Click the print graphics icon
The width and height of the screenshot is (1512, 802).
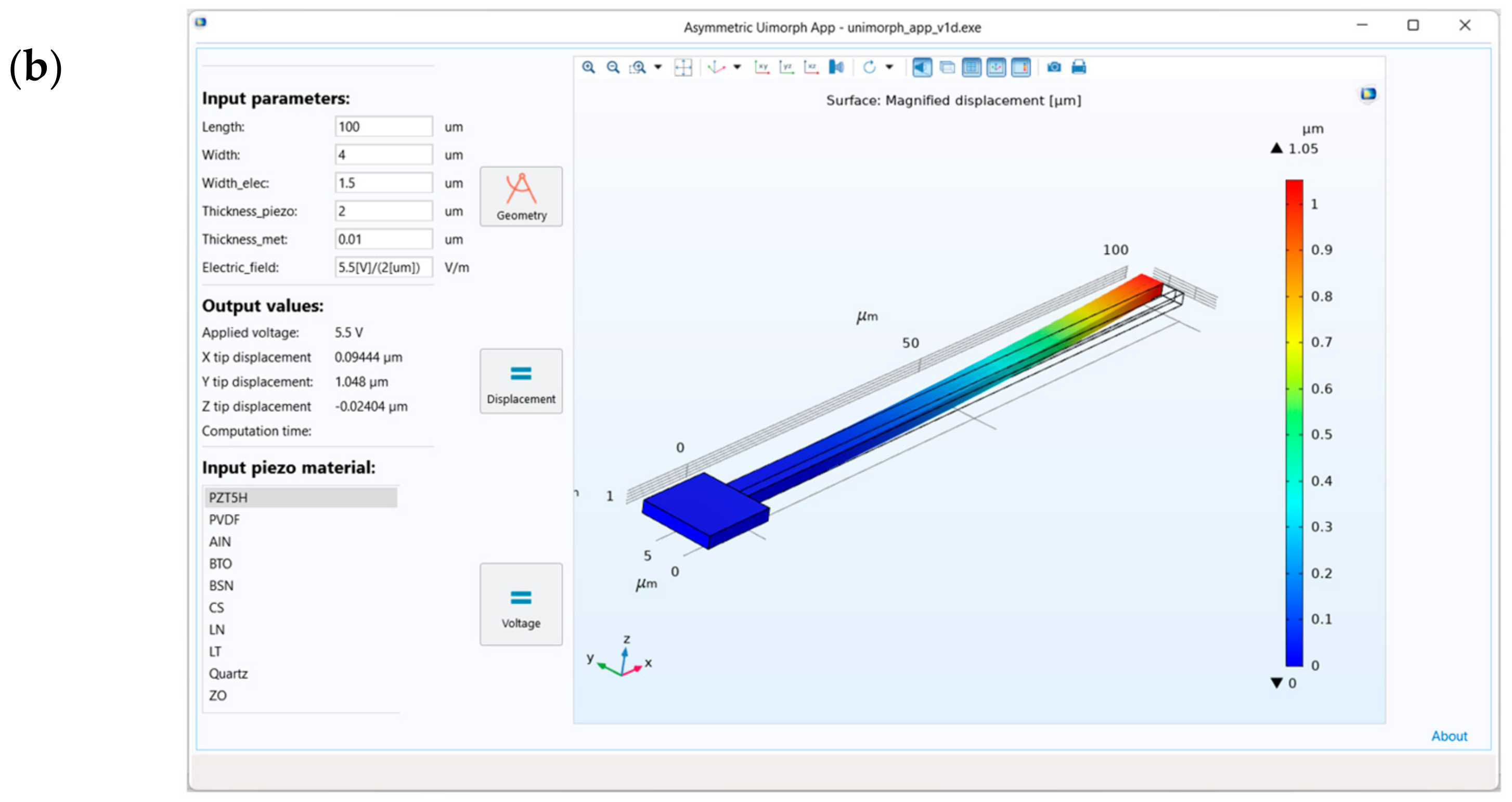tap(1079, 68)
